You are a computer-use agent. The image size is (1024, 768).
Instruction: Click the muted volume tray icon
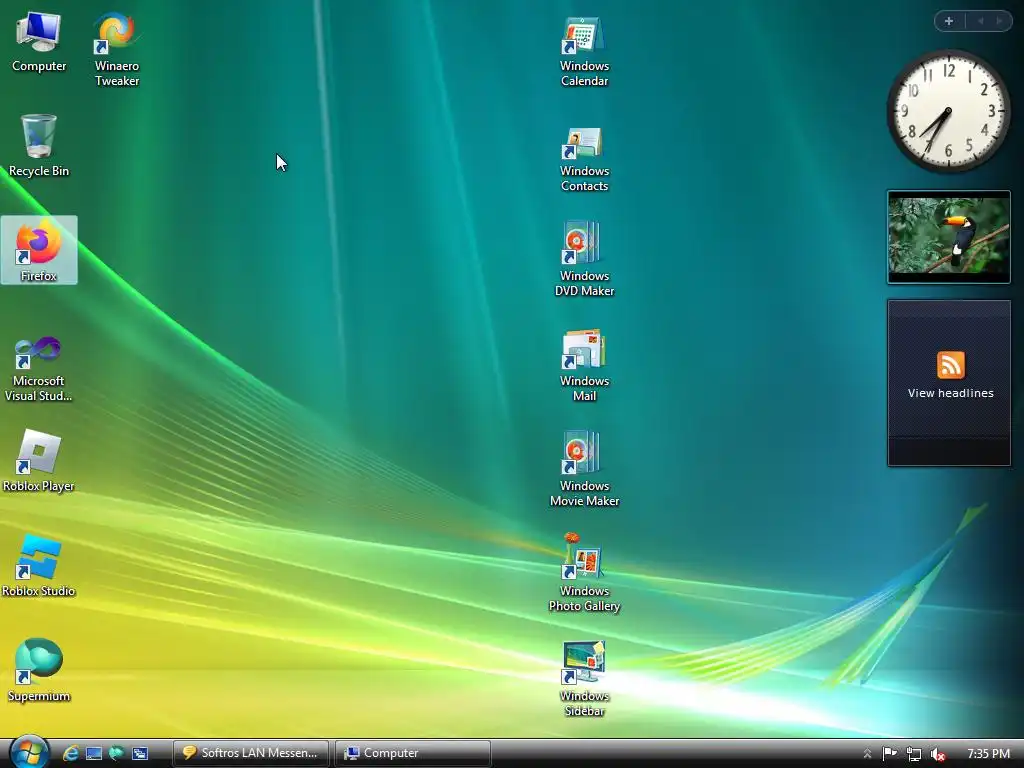pyautogui.click(x=938, y=754)
